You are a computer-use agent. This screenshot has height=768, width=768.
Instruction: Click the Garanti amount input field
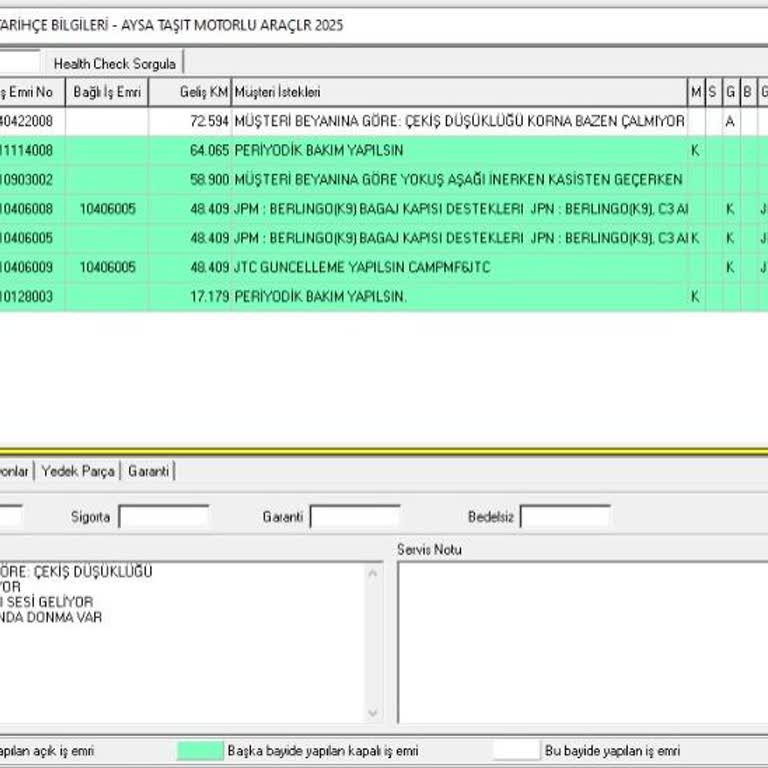point(355,517)
